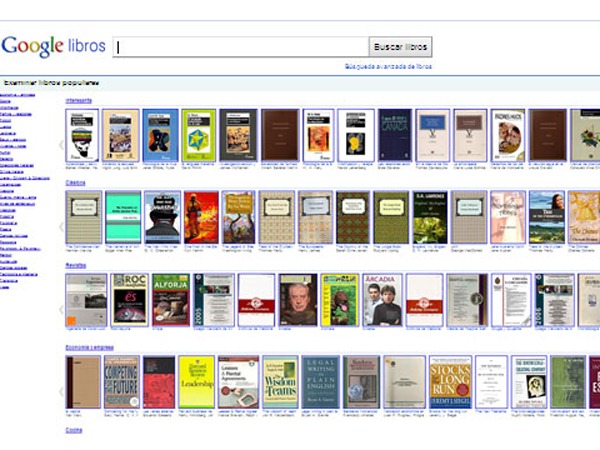This screenshot has height=450, width=600.
Task: Select The Wisdom of Teams book cover
Action: [x=281, y=381]
